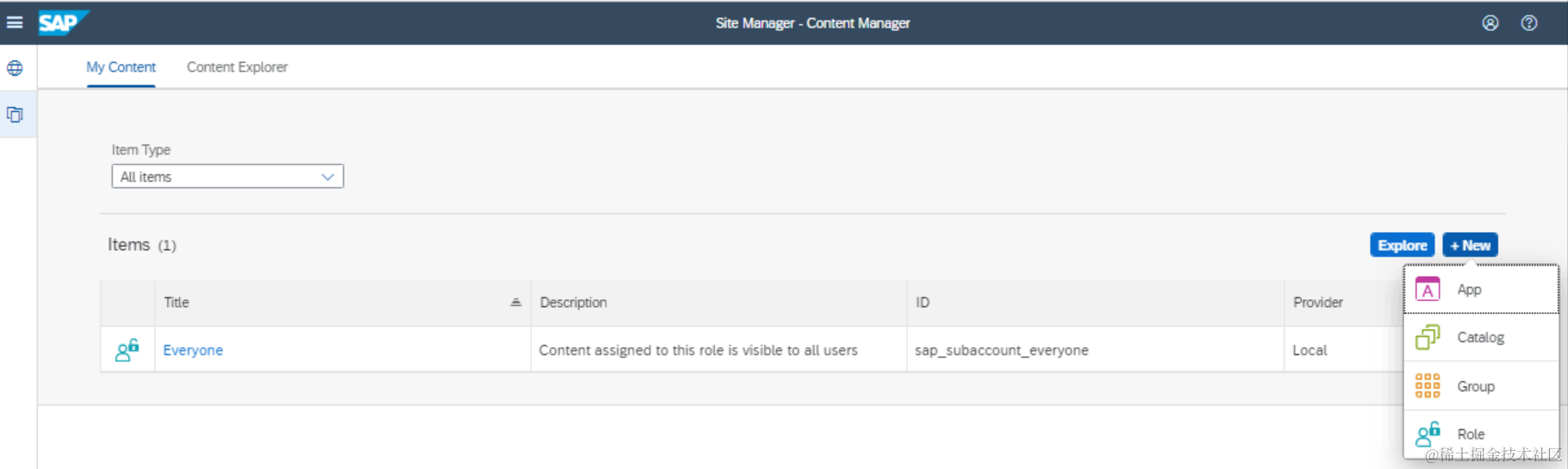Select Content Manager icon in sidebar
This screenshot has width=1568, height=469.
pos(16,115)
